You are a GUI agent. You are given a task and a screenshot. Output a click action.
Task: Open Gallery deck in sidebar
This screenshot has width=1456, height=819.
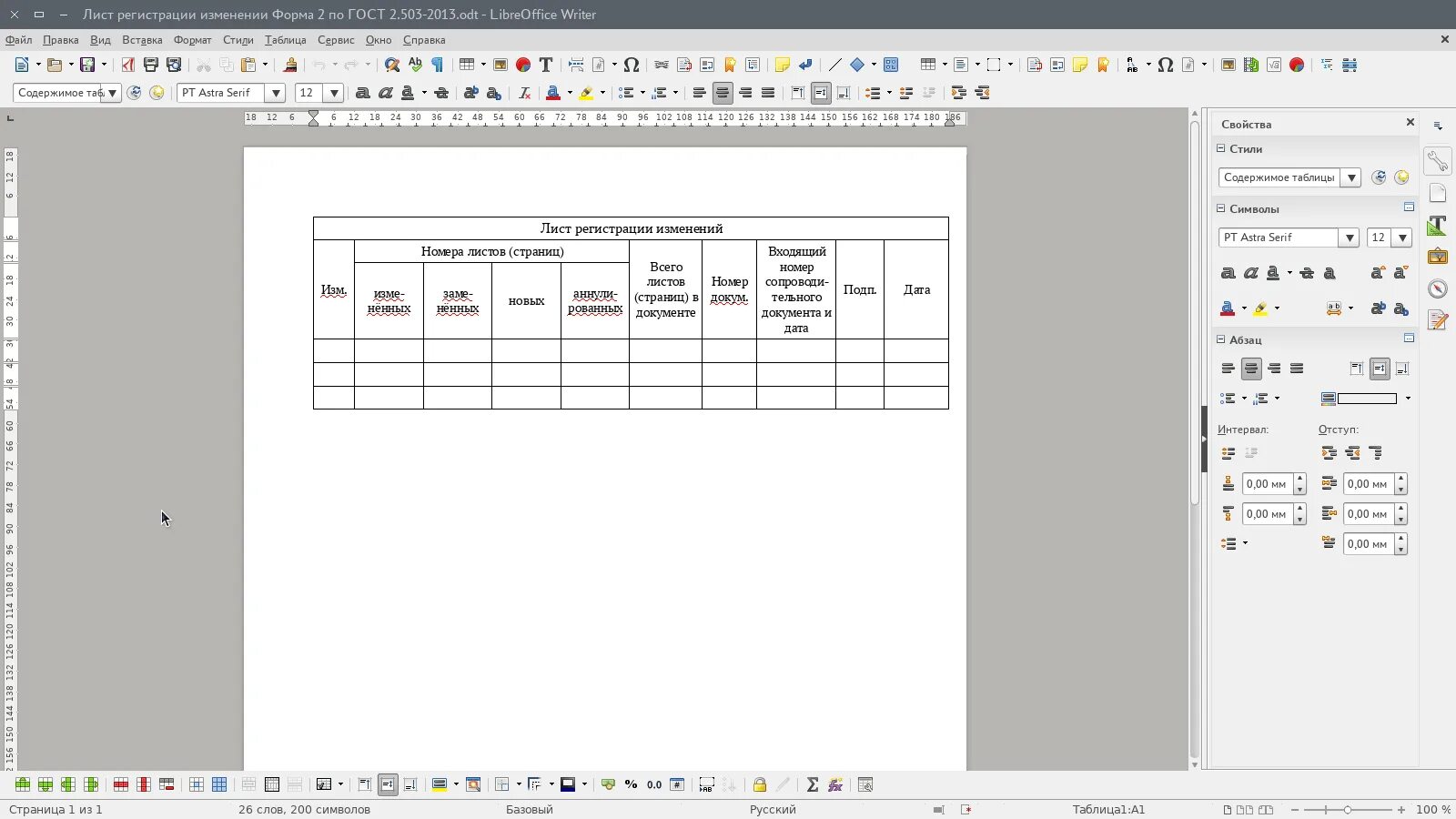pos(1438,257)
